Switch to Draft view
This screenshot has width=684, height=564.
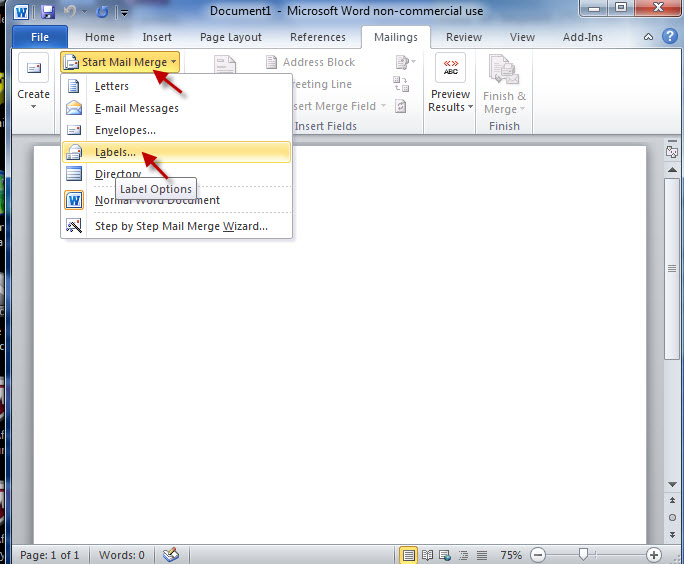tap(482, 555)
